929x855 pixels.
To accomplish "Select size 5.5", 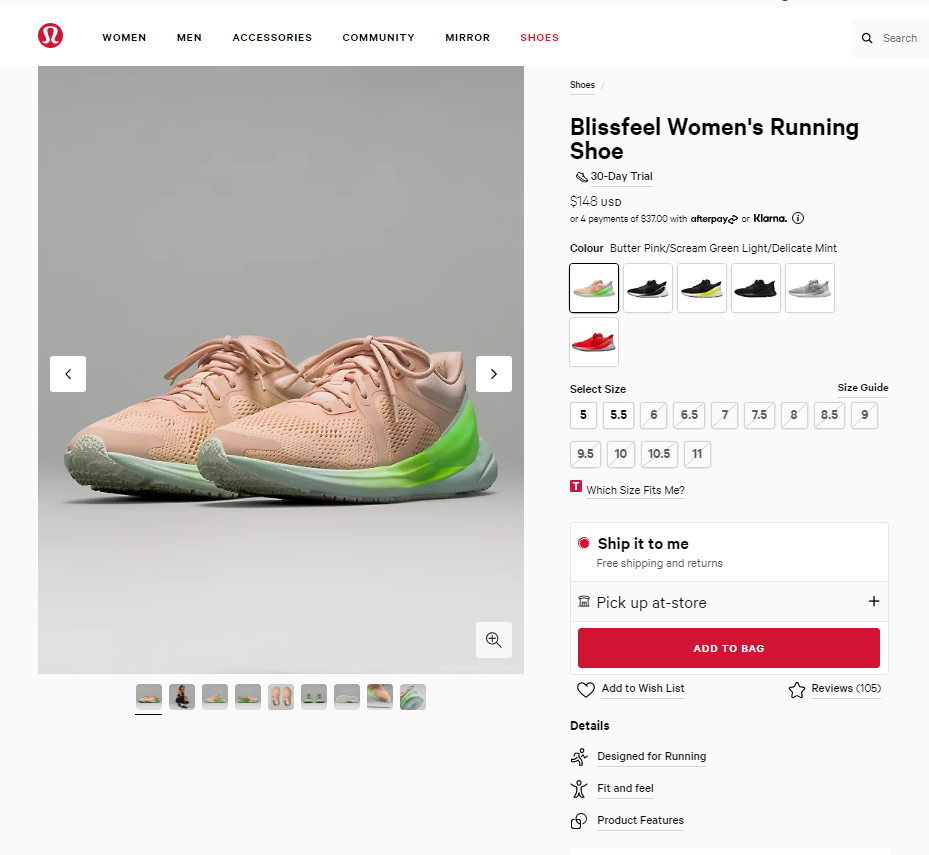I will click(x=619, y=415).
